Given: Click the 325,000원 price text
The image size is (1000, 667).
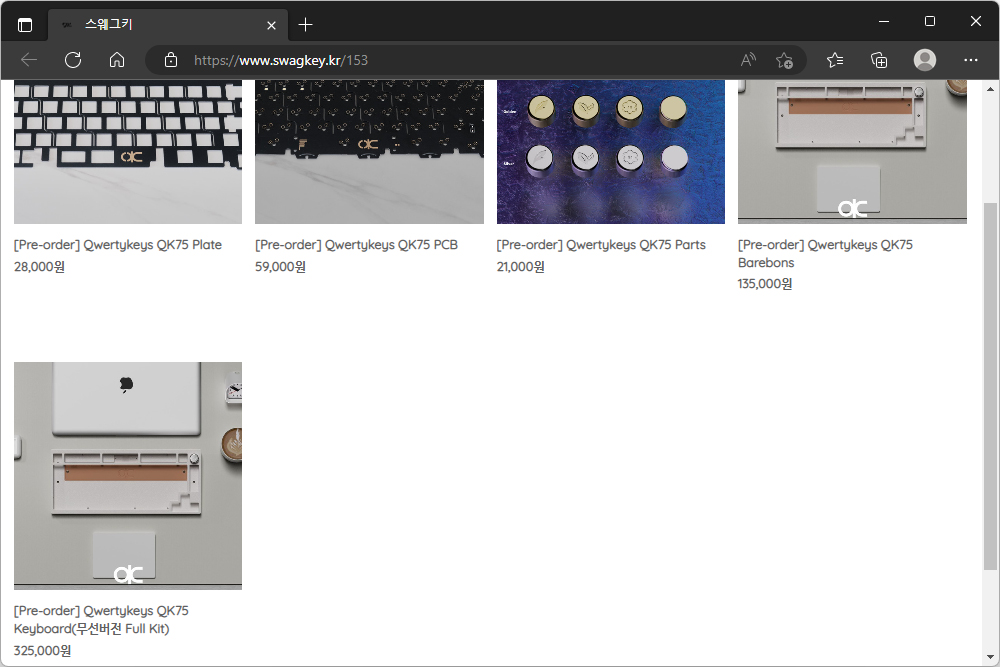Looking at the screenshot, I should pos(42,650).
